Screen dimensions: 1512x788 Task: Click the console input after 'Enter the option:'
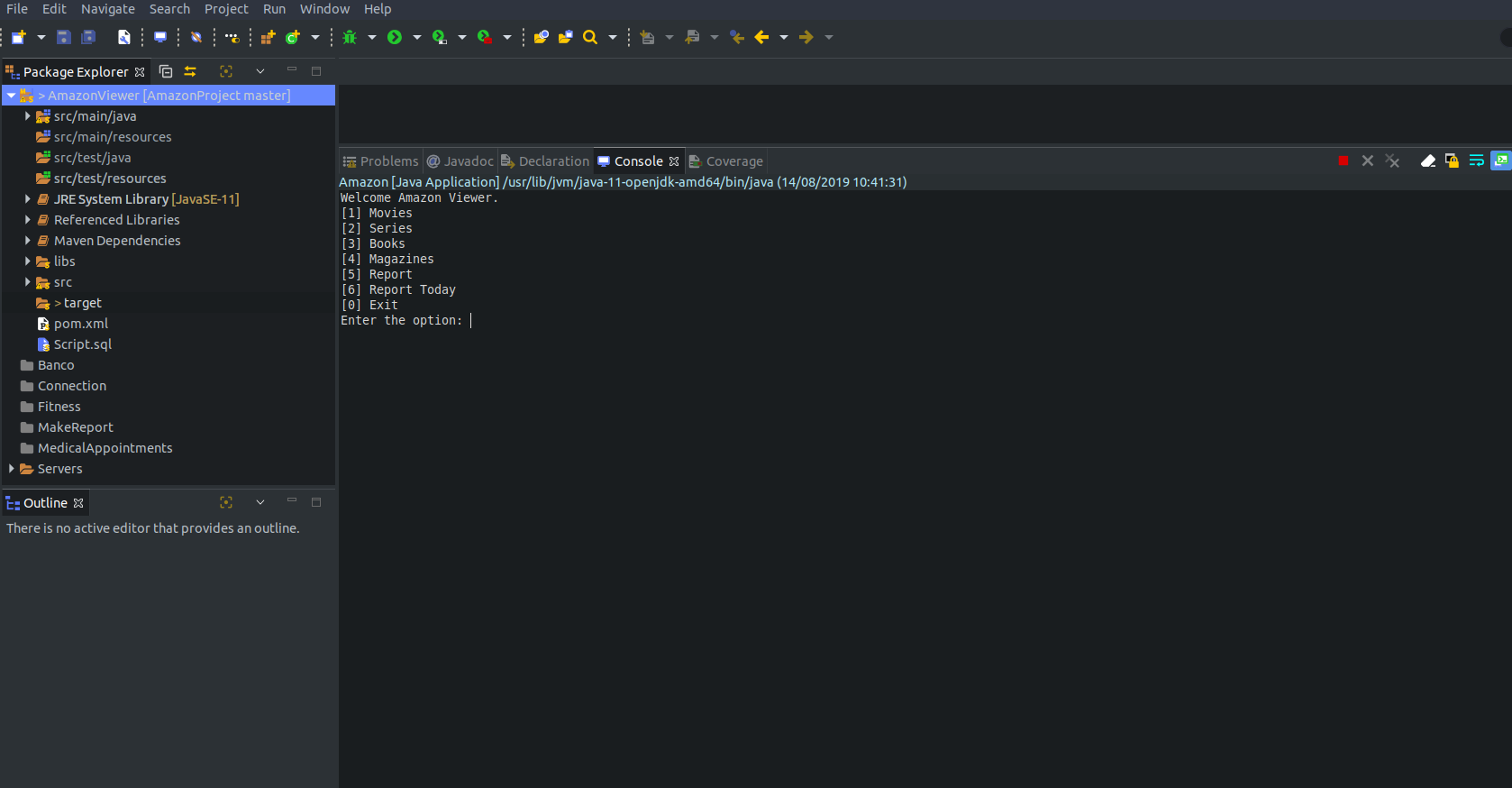471,320
